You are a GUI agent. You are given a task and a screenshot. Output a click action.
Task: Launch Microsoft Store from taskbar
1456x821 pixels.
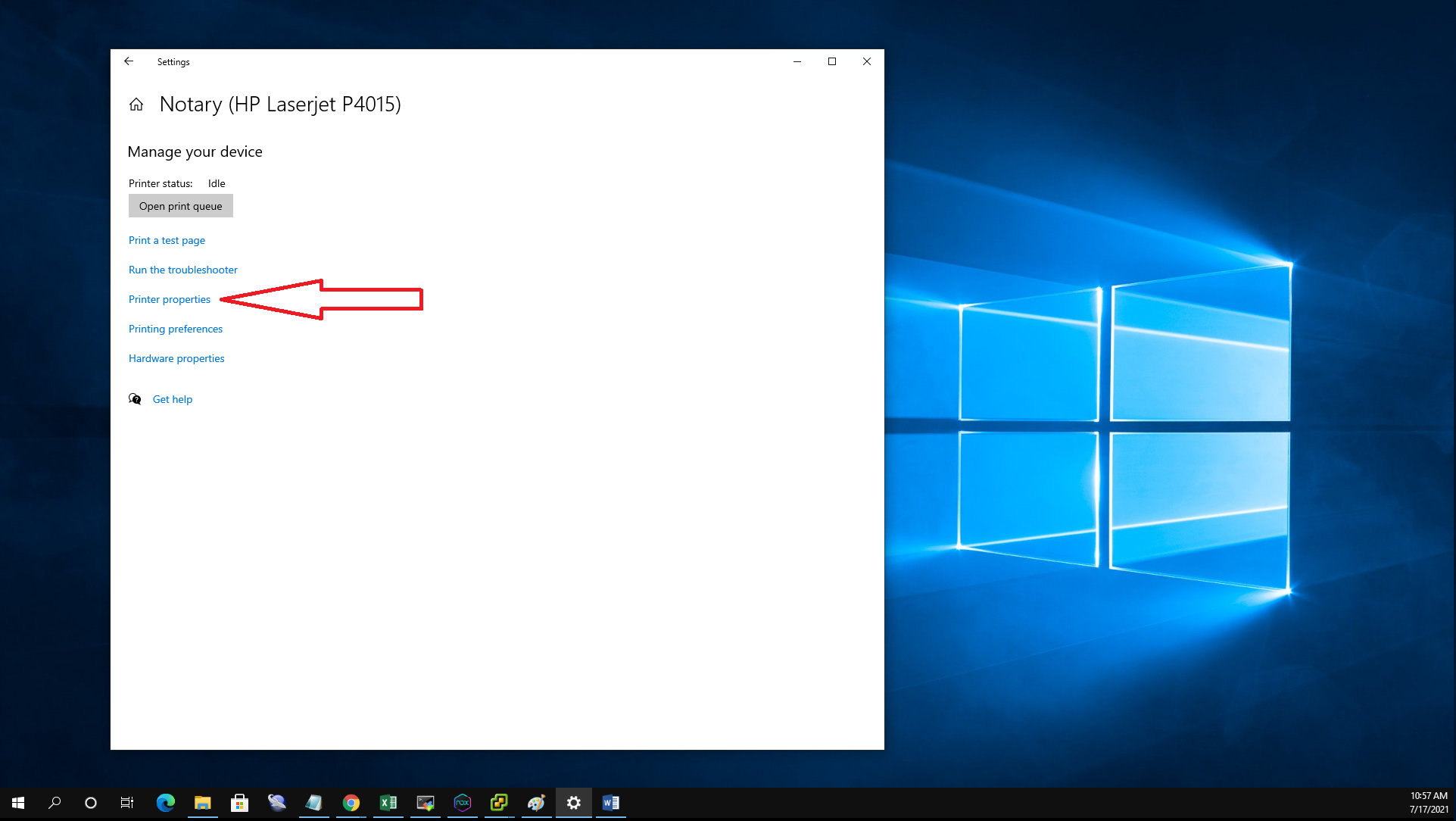(239, 803)
